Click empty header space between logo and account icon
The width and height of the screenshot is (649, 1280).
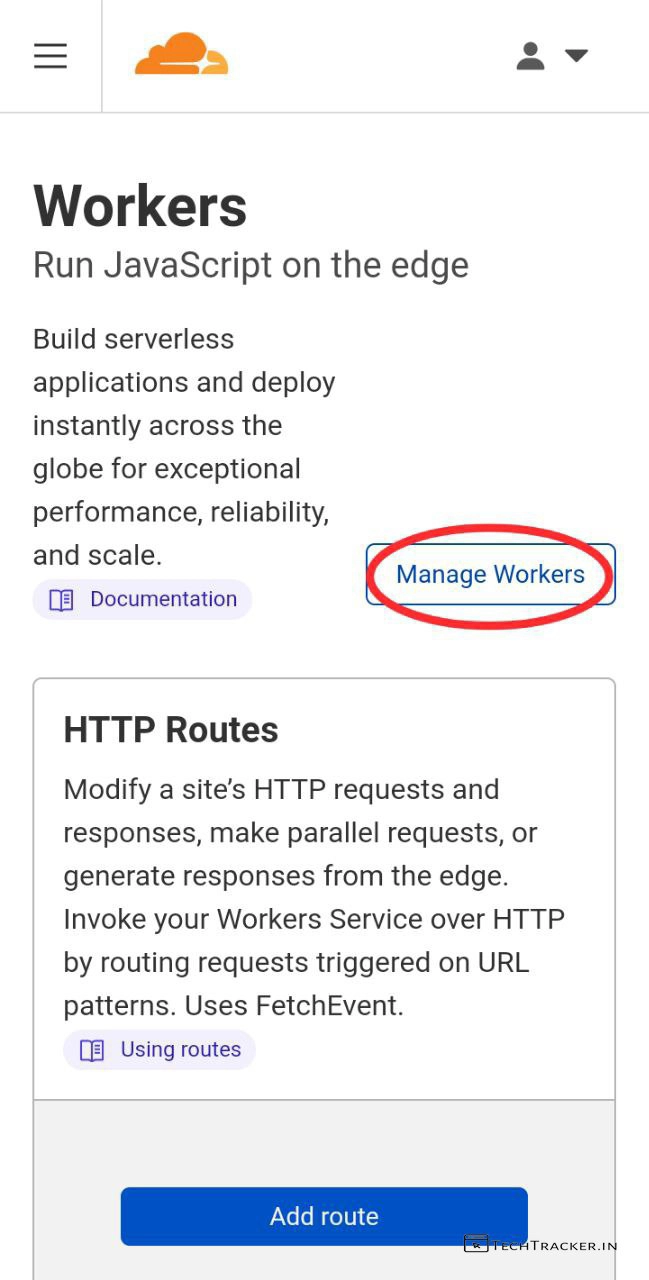[x=370, y=56]
